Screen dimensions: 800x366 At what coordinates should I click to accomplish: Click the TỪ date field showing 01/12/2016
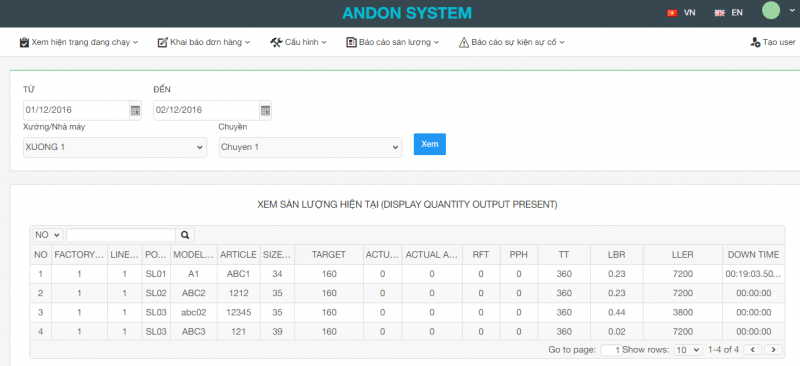click(76, 110)
